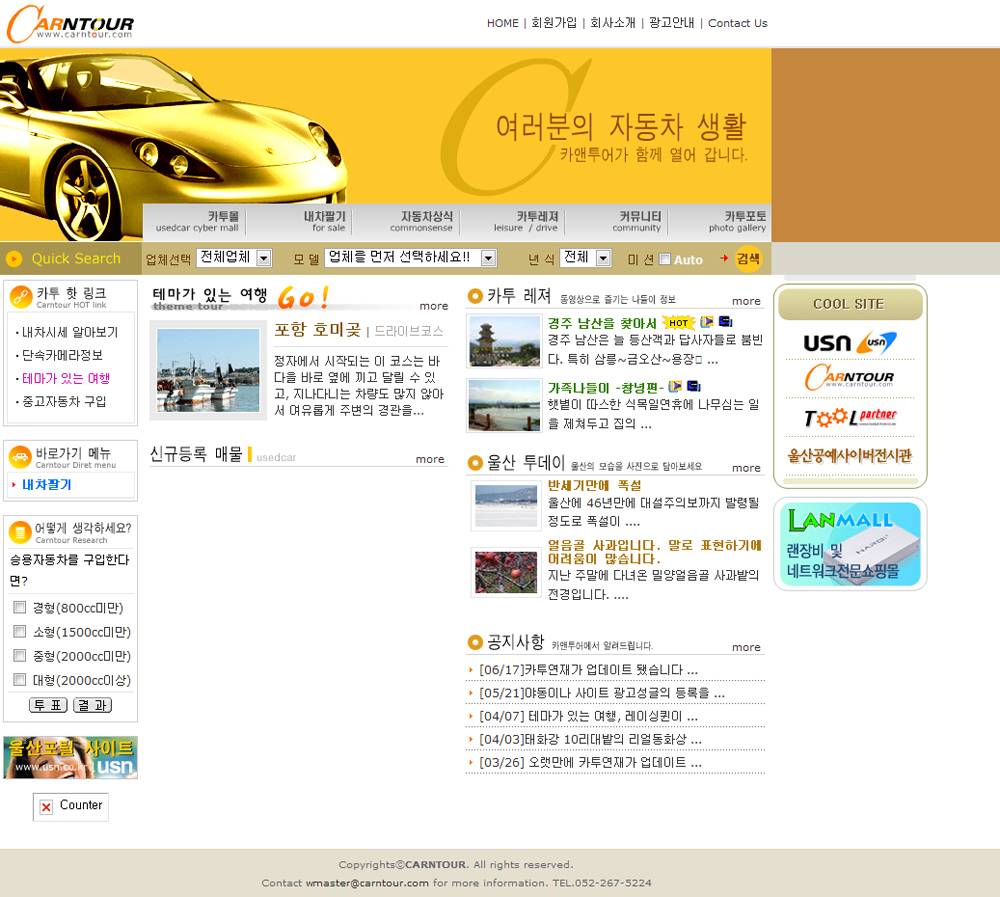Check the 경형(800cc미만) poll option
The width and height of the screenshot is (1000, 897).
click(x=19, y=608)
